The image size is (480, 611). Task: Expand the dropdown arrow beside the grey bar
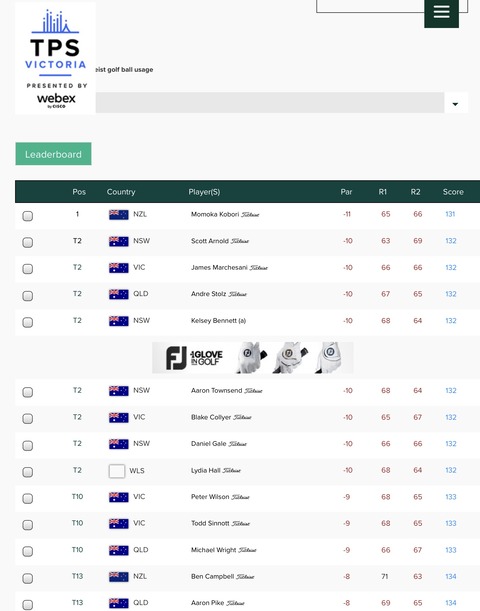[455, 104]
